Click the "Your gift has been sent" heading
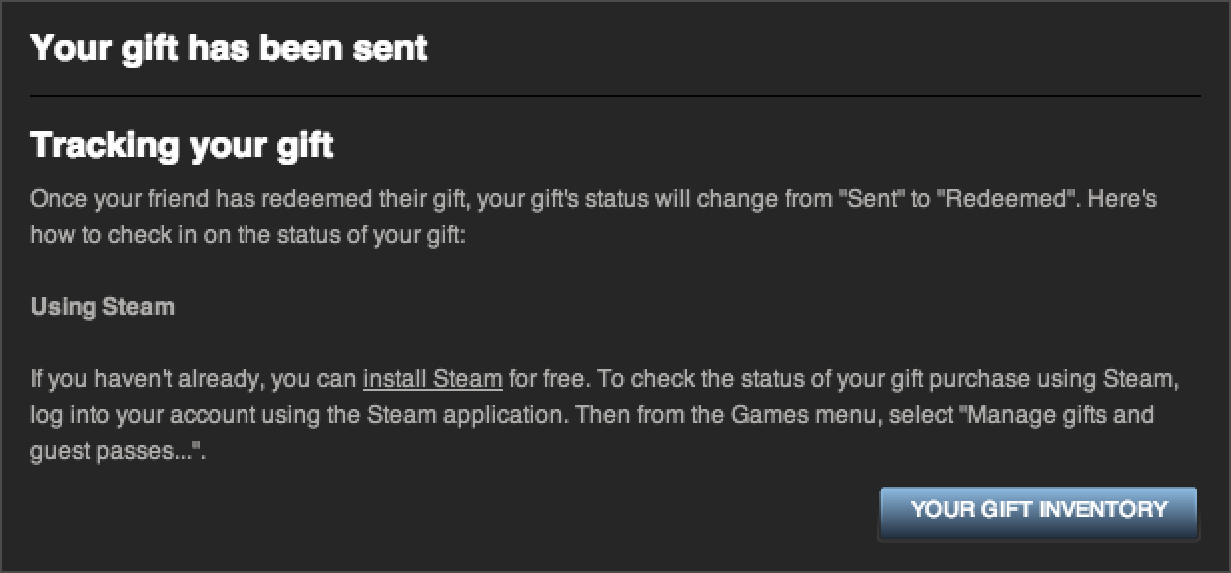1231x573 pixels. coord(229,47)
